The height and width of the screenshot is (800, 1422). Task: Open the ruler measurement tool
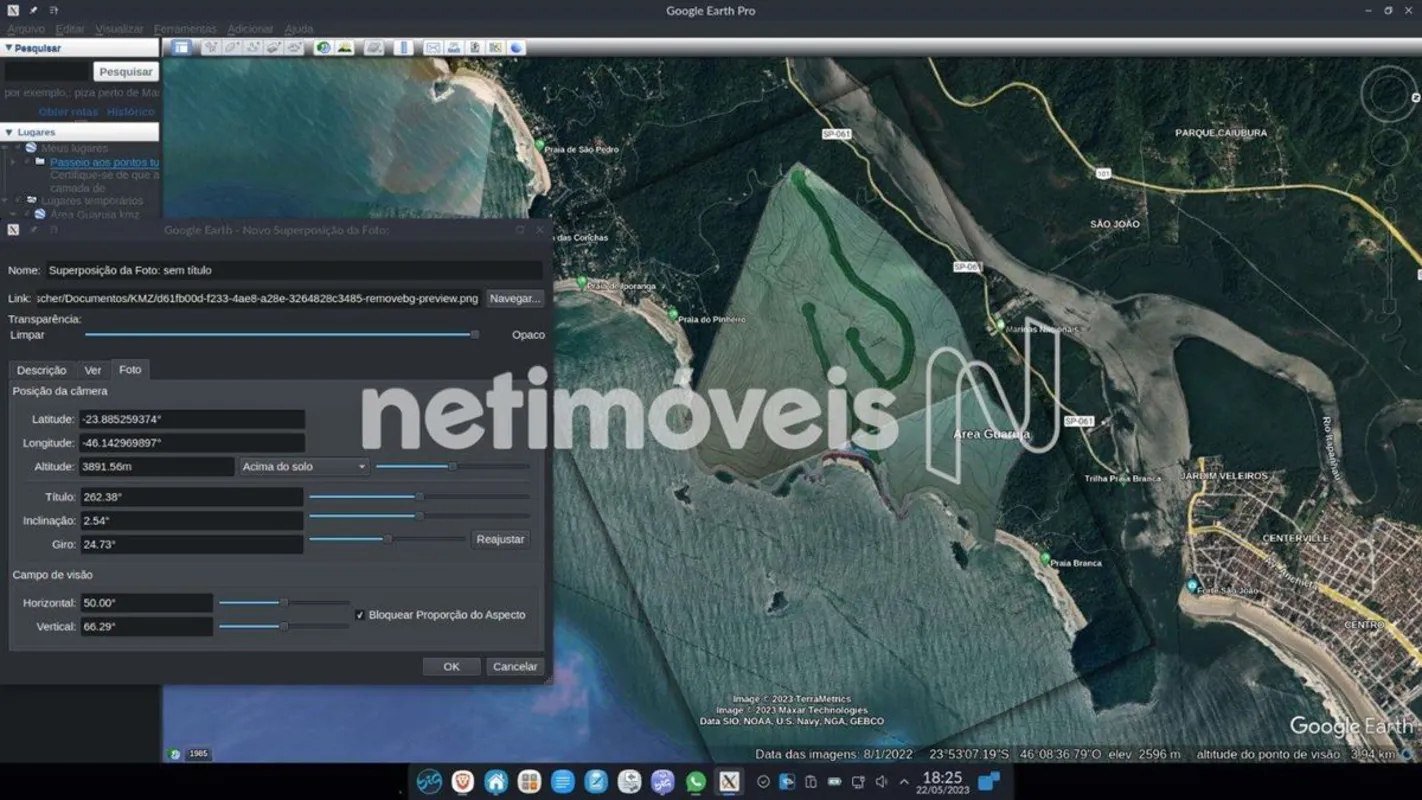coord(403,47)
